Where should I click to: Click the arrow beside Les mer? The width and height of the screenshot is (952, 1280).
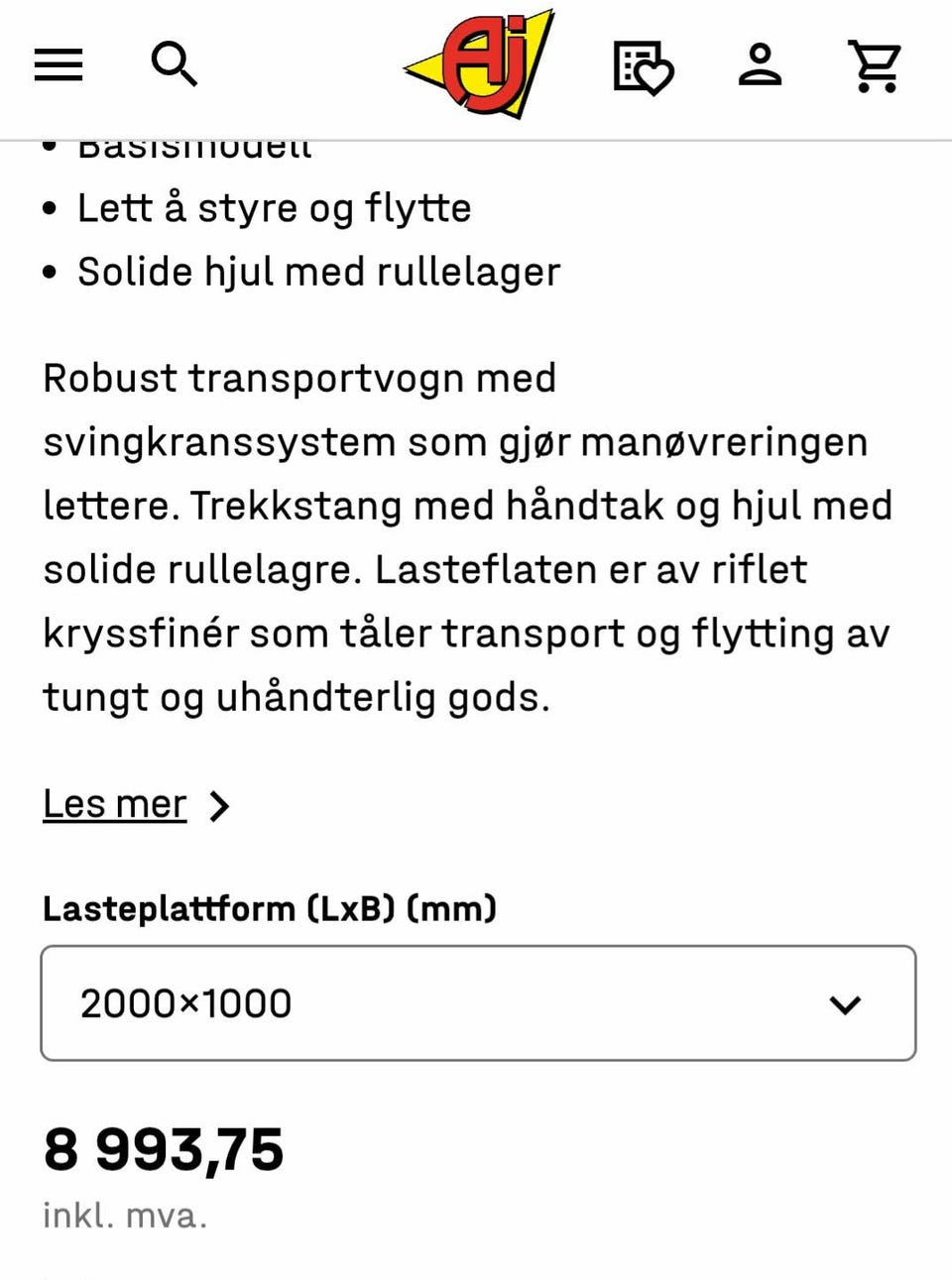click(219, 806)
